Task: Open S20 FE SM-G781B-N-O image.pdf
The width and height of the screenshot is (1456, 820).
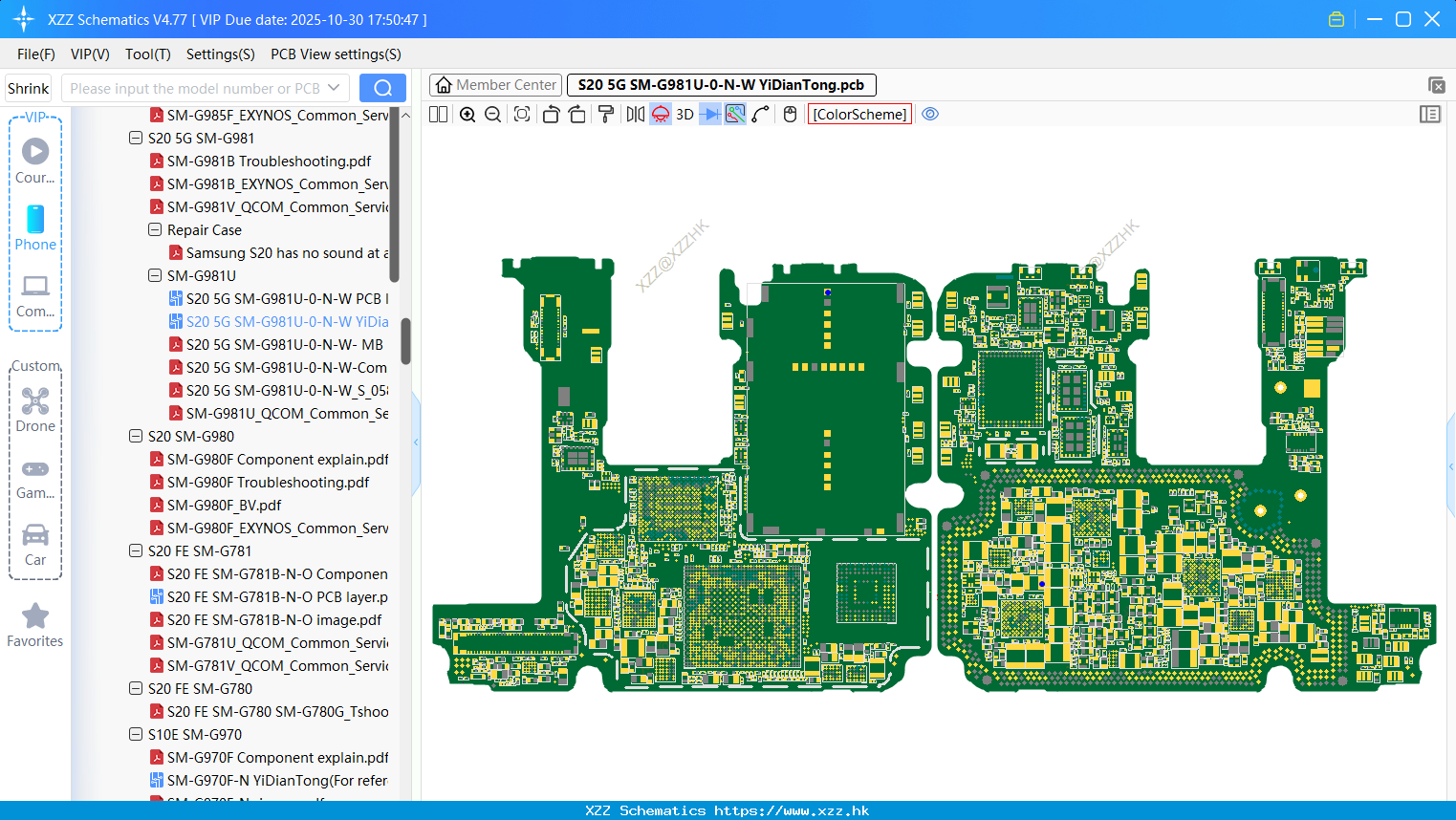Action: pyautogui.click(x=274, y=619)
